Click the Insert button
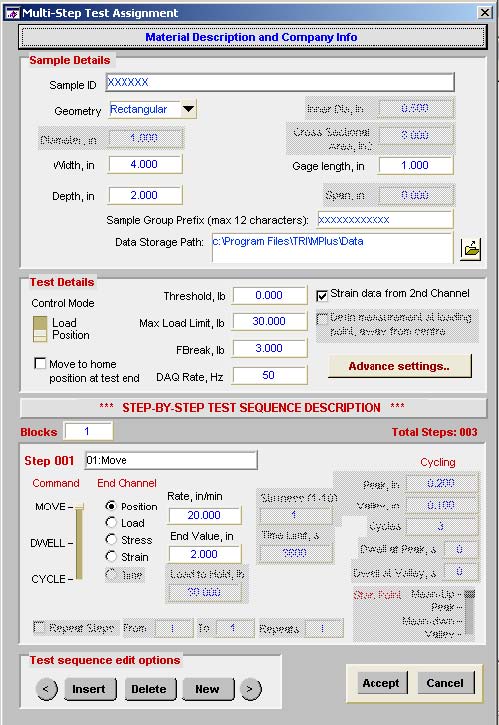This screenshot has height=725, width=499. pyautogui.click(x=89, y=689)
